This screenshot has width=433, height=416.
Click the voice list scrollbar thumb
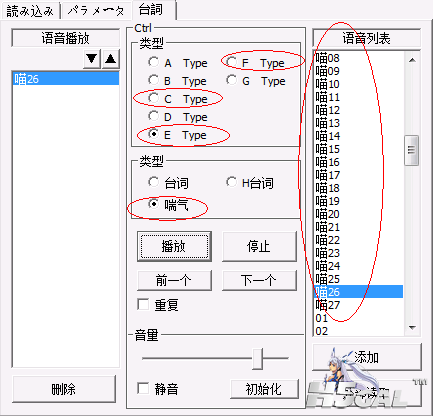tap(412, 150)
